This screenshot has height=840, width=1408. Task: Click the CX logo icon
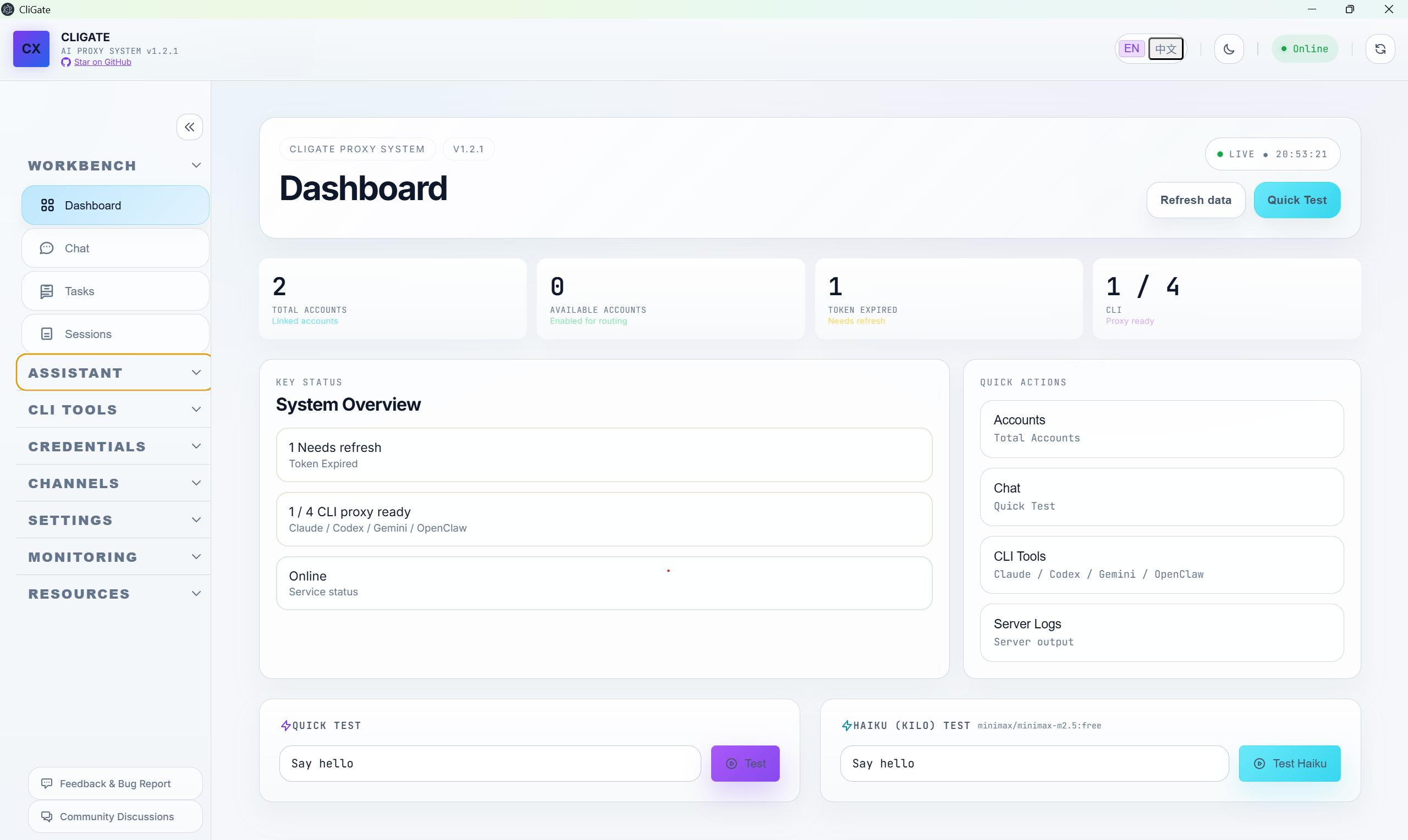[31, 49]
